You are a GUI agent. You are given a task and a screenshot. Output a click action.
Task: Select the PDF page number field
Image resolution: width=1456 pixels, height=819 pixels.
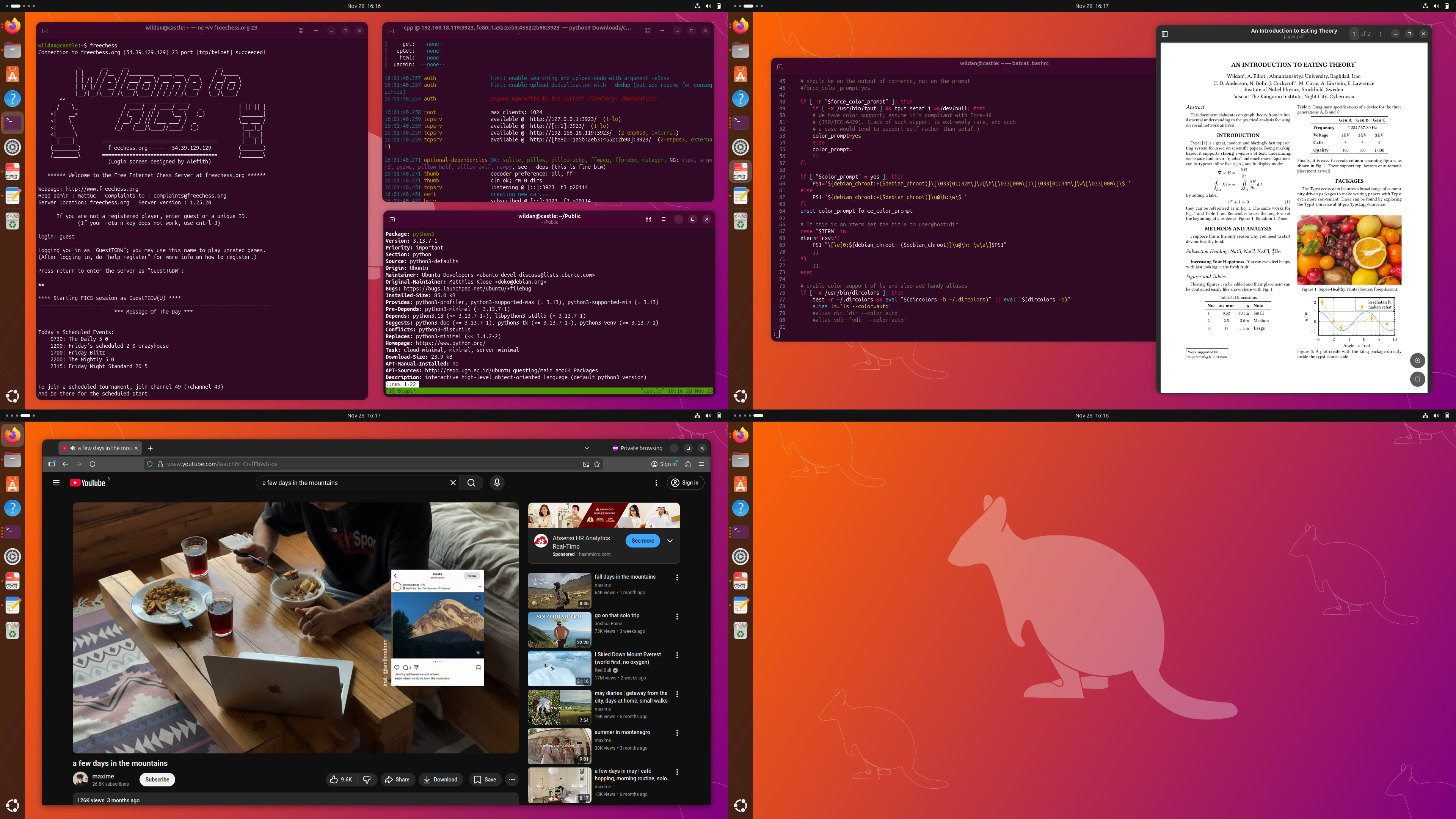1354,34
